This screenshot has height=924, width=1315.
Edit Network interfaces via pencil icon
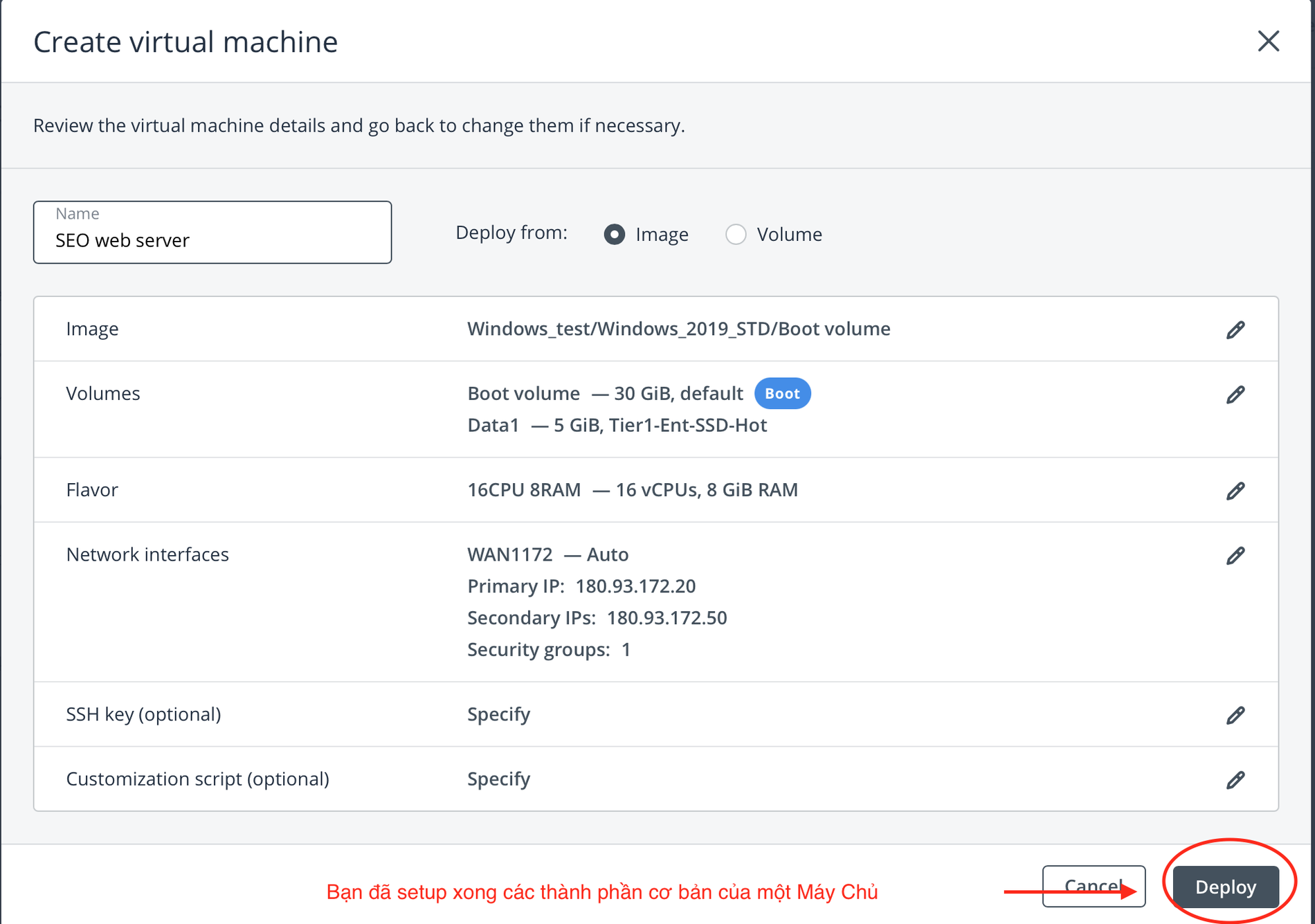tap(1236, 555)
